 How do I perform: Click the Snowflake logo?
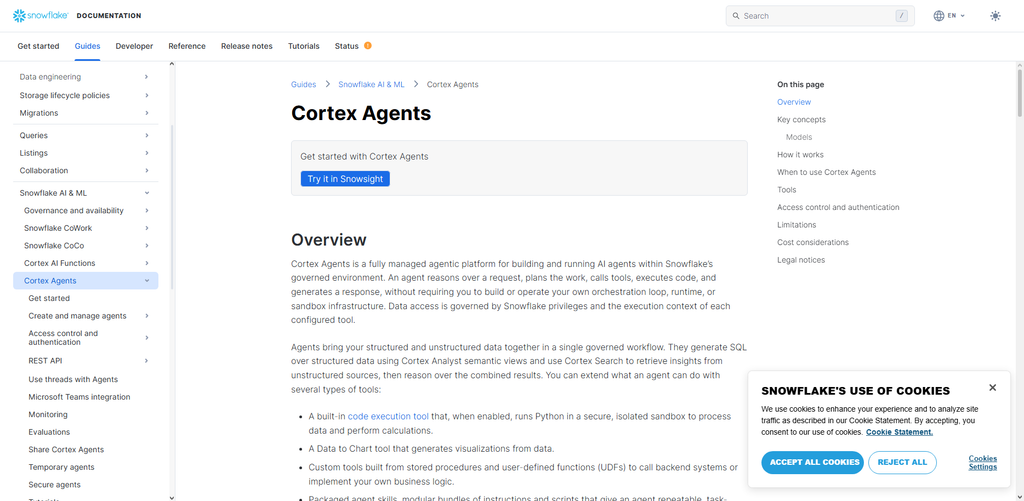click(40, 16)
